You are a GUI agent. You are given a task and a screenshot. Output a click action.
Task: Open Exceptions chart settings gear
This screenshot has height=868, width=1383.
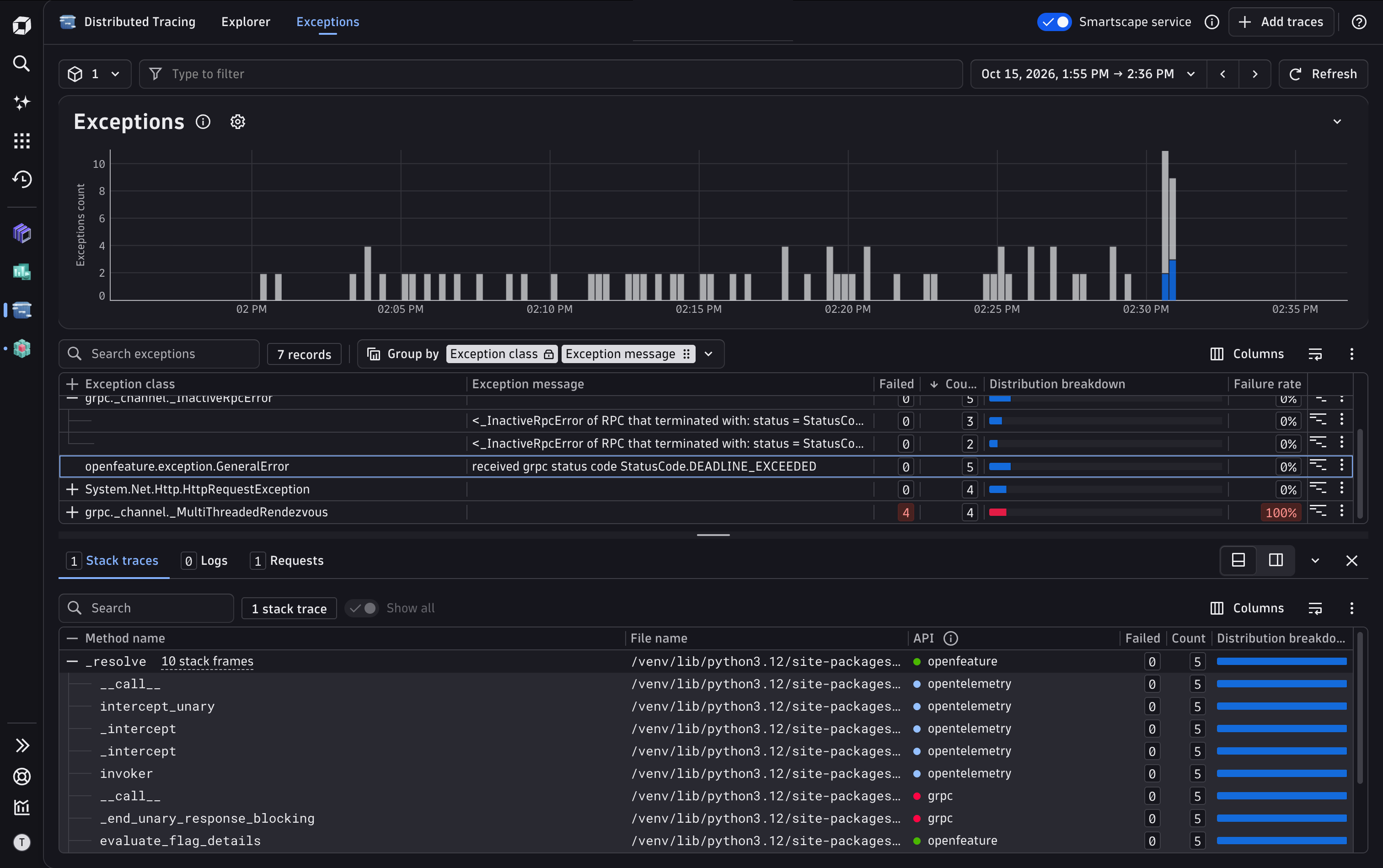coord(238,122)
